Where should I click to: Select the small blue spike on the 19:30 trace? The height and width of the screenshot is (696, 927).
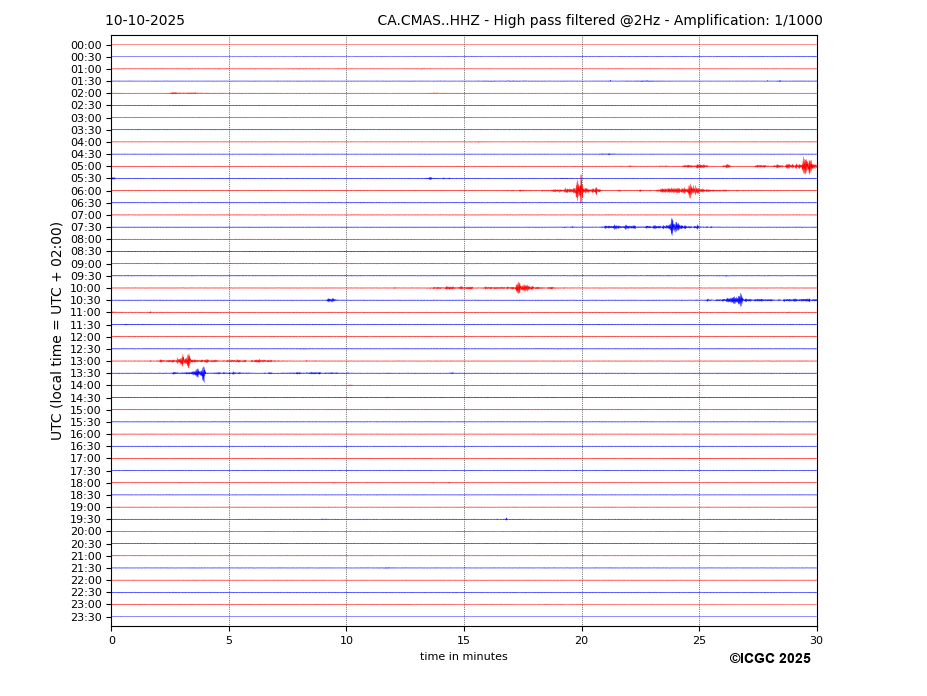[x=506, y=519]
